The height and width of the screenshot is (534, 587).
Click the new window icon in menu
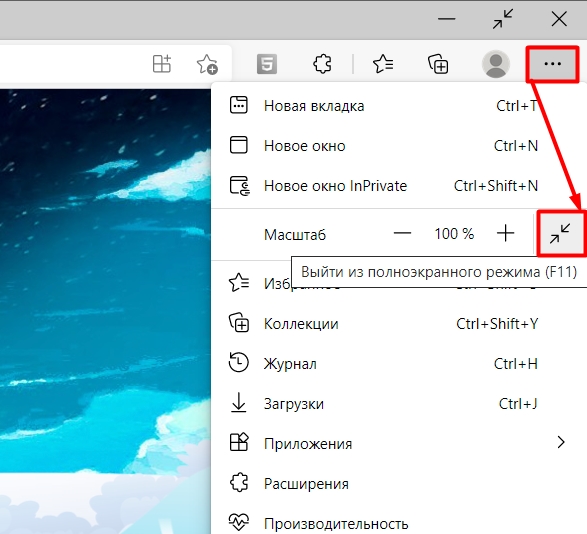(x=238, y=145)
